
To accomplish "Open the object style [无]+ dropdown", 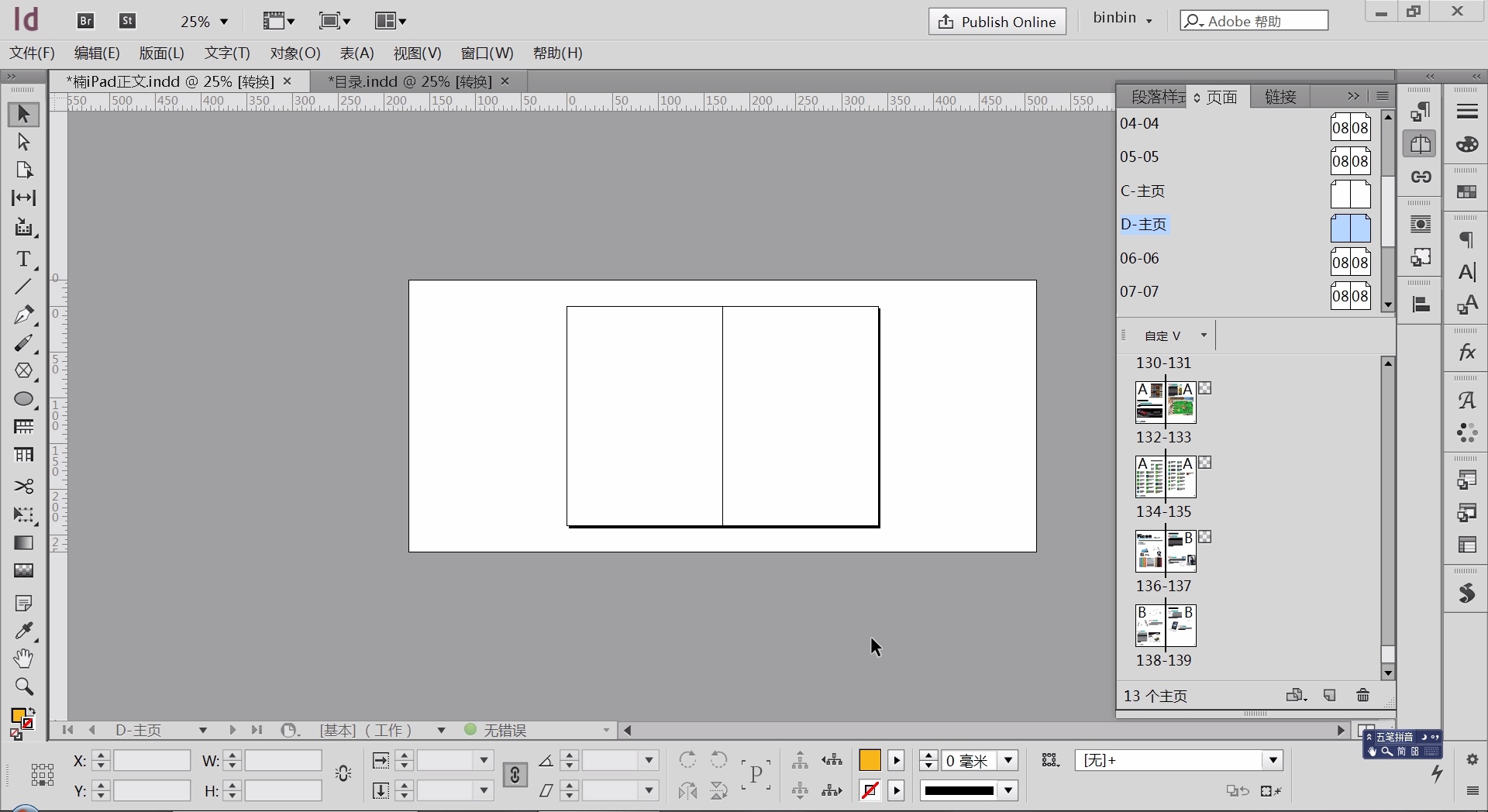I will pyautogui.click(x=1273, y=761).
